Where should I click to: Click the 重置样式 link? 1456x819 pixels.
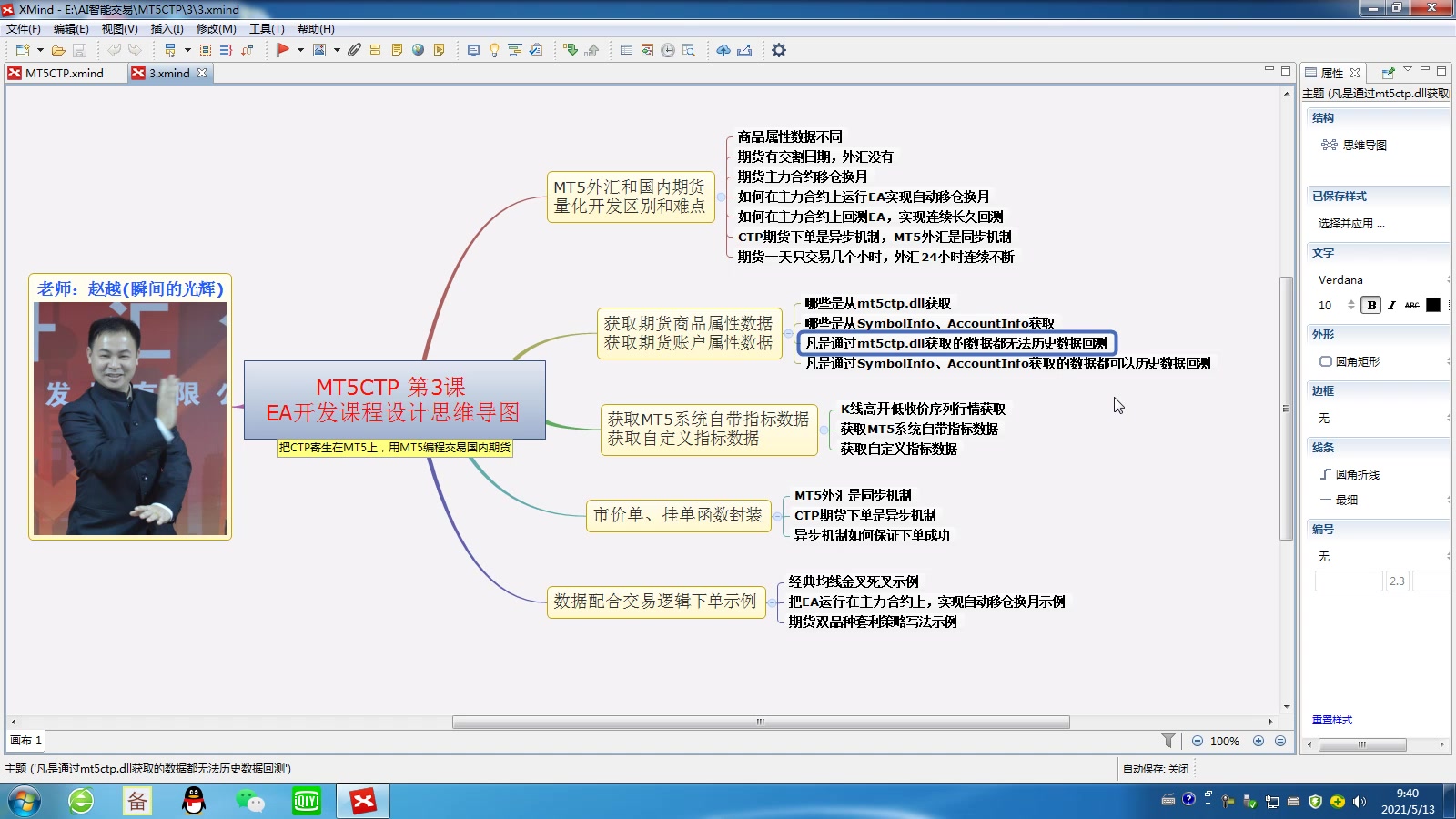[x=1332, y=720]
